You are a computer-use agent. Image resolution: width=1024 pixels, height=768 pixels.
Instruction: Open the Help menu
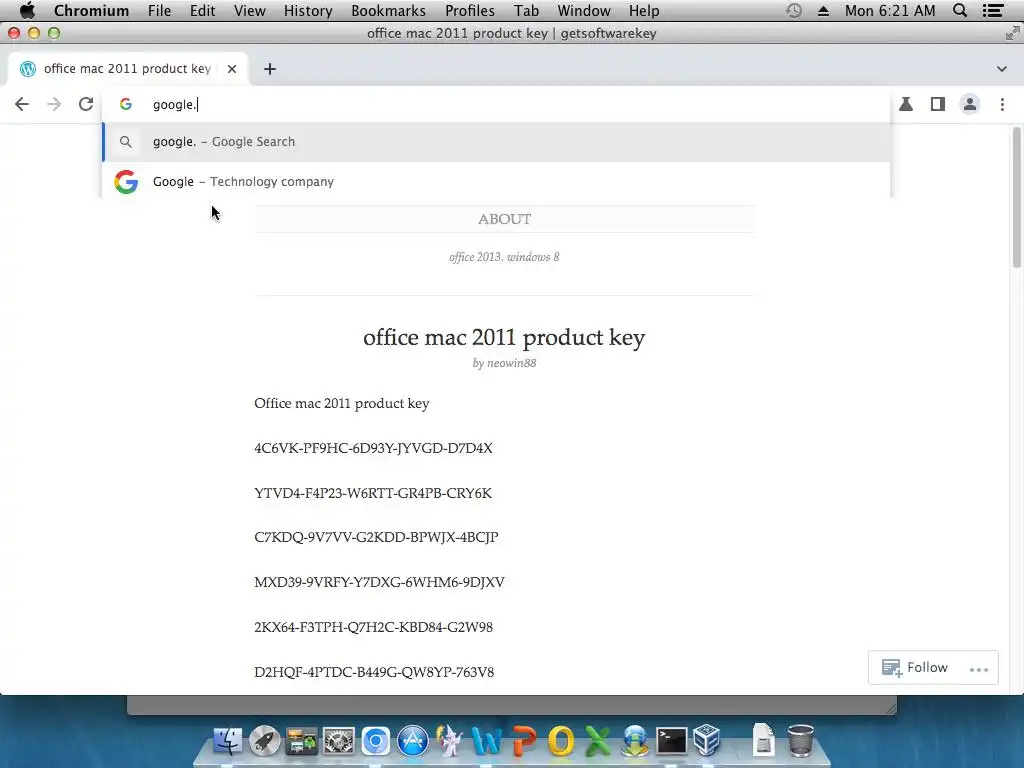coord(644,10)
